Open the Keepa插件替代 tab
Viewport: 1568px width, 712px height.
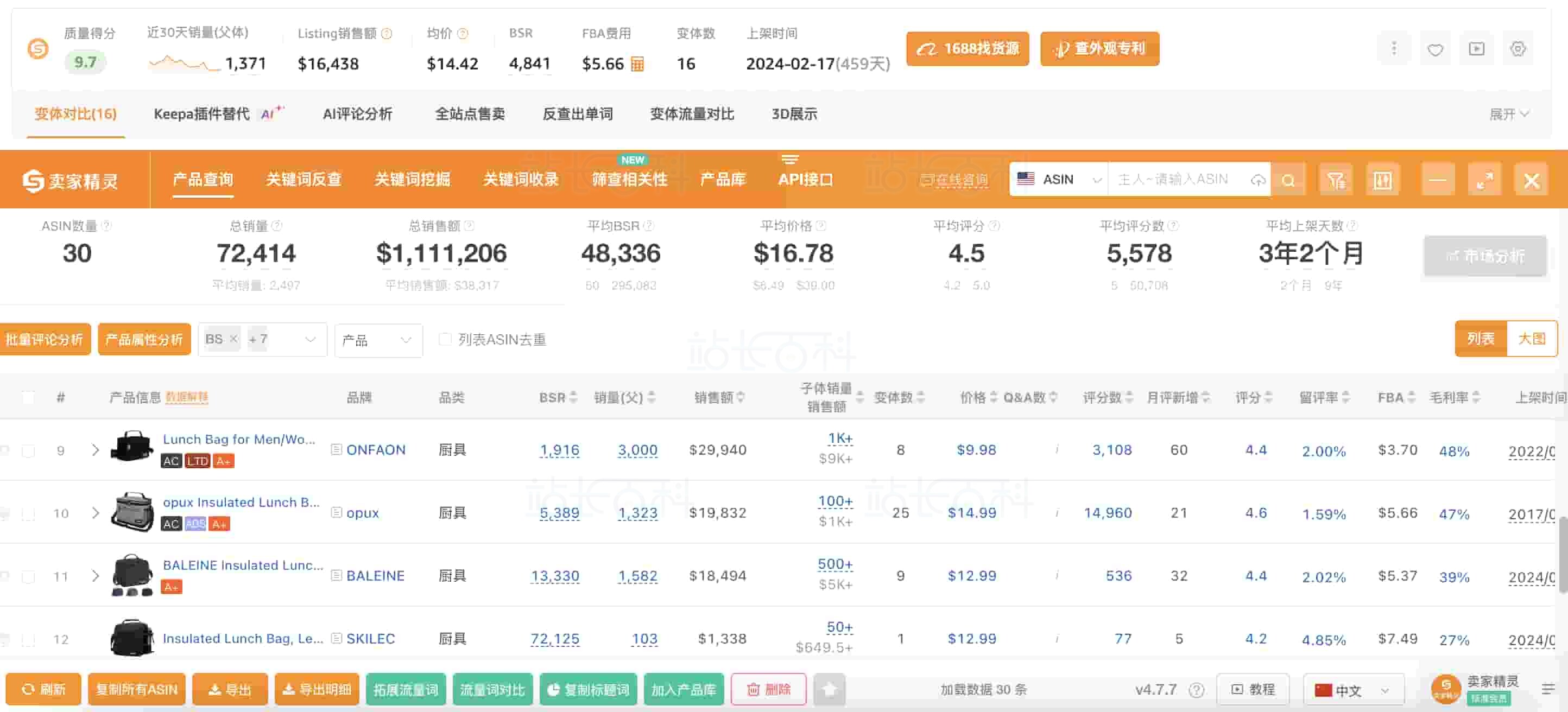(218, 114)
